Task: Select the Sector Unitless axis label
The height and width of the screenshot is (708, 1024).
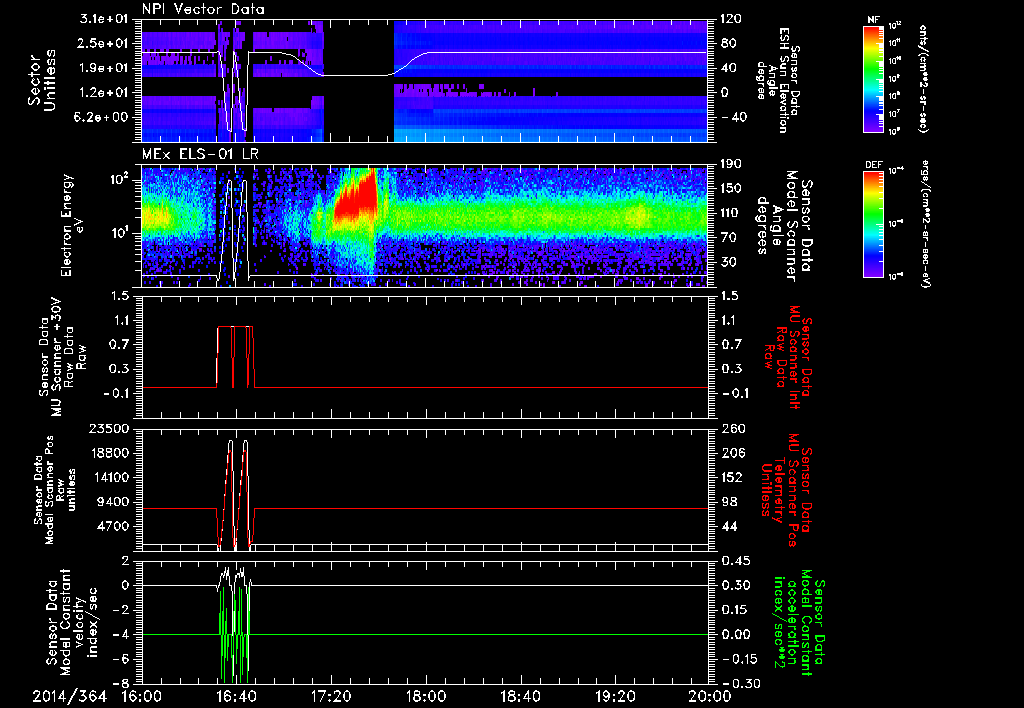Action: [x=42, y=80]
